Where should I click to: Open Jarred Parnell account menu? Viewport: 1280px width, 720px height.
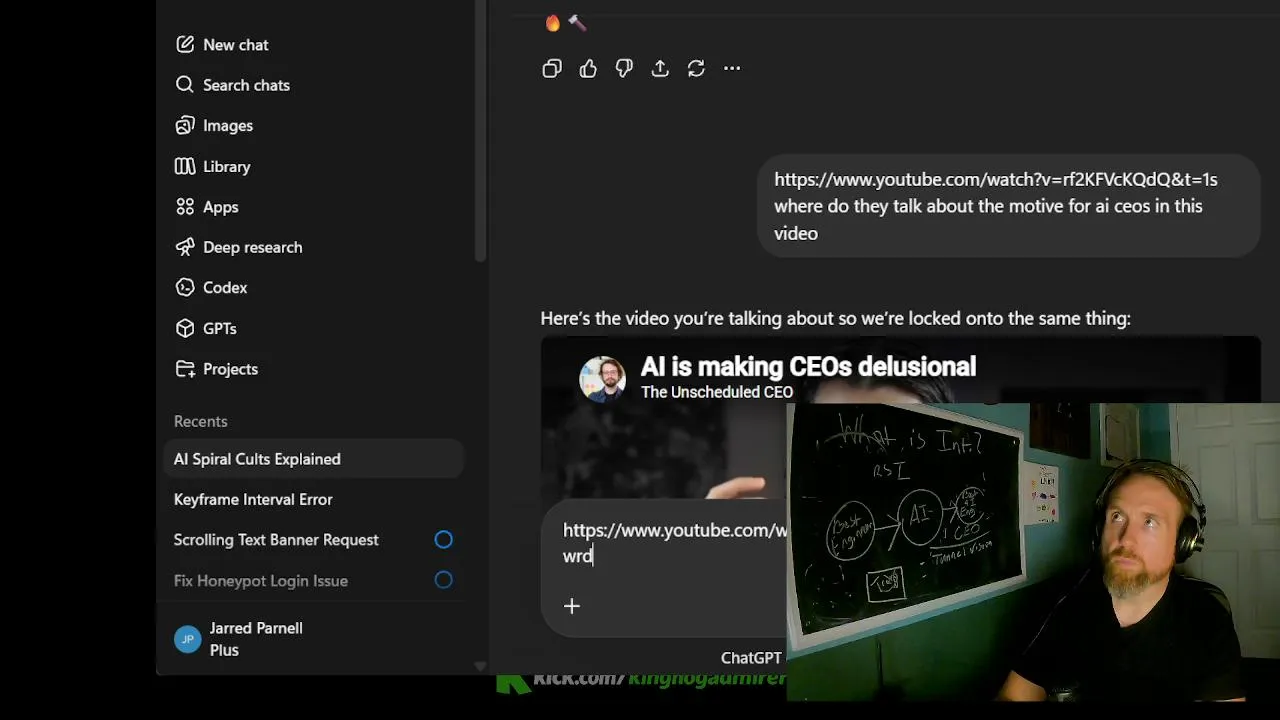314,639
